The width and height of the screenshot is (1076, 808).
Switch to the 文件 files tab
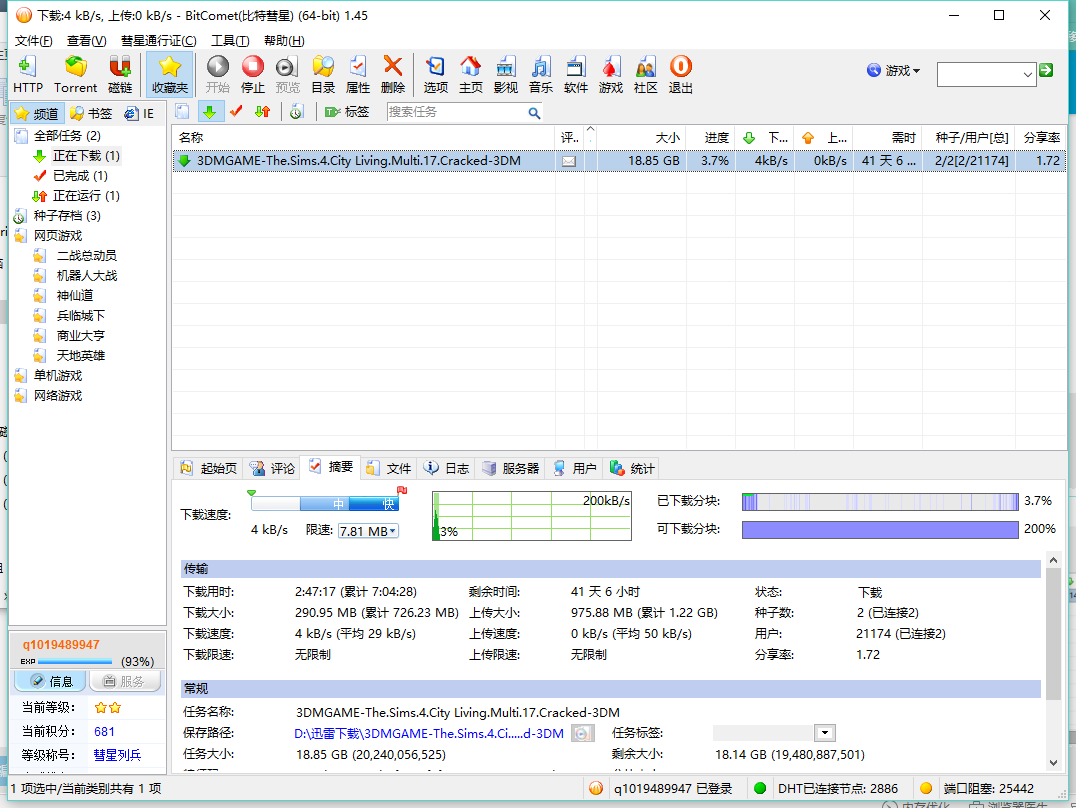(390, 468)
